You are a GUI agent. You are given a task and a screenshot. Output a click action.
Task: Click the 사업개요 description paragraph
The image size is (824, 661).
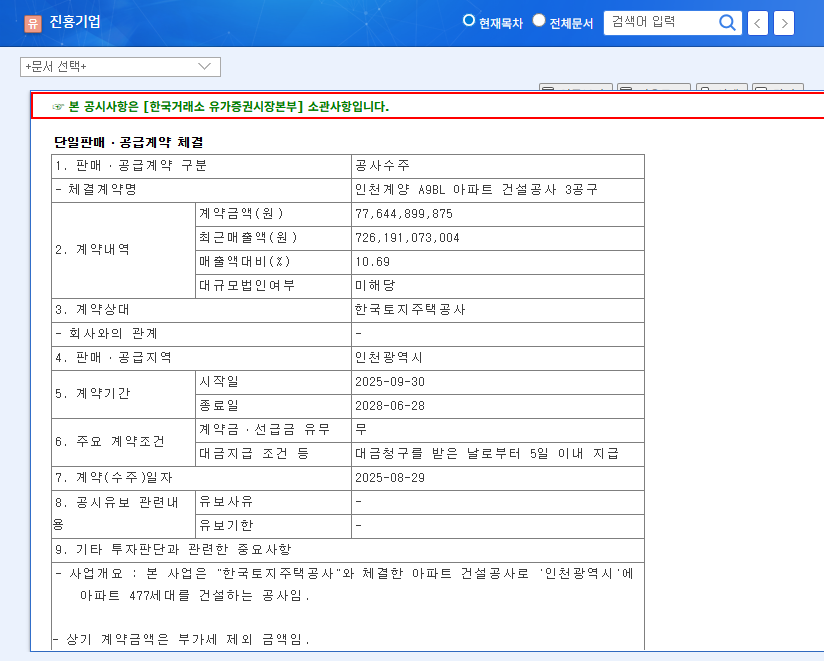[344, 584]
